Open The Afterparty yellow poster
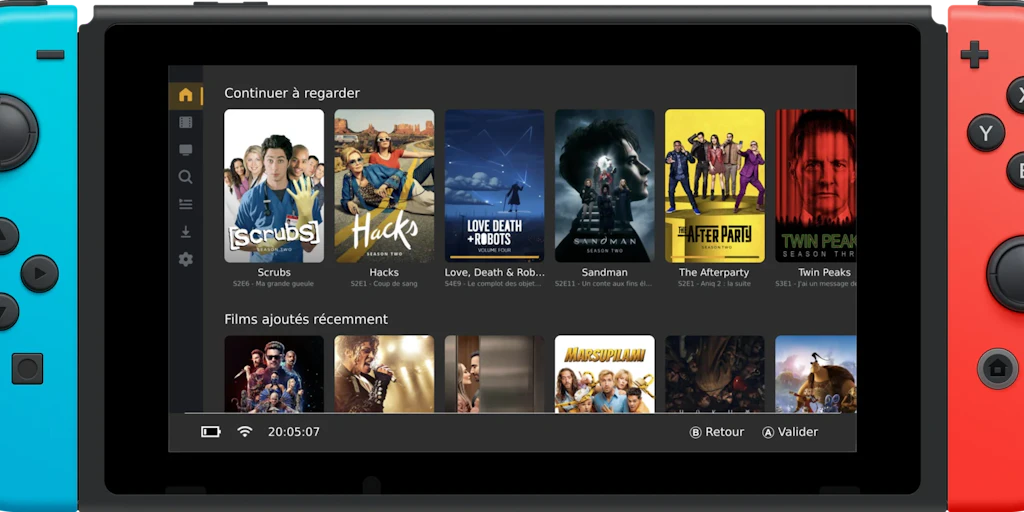Image resolution: width=1024 pixels, height=512 pixels. coord(715,185)
